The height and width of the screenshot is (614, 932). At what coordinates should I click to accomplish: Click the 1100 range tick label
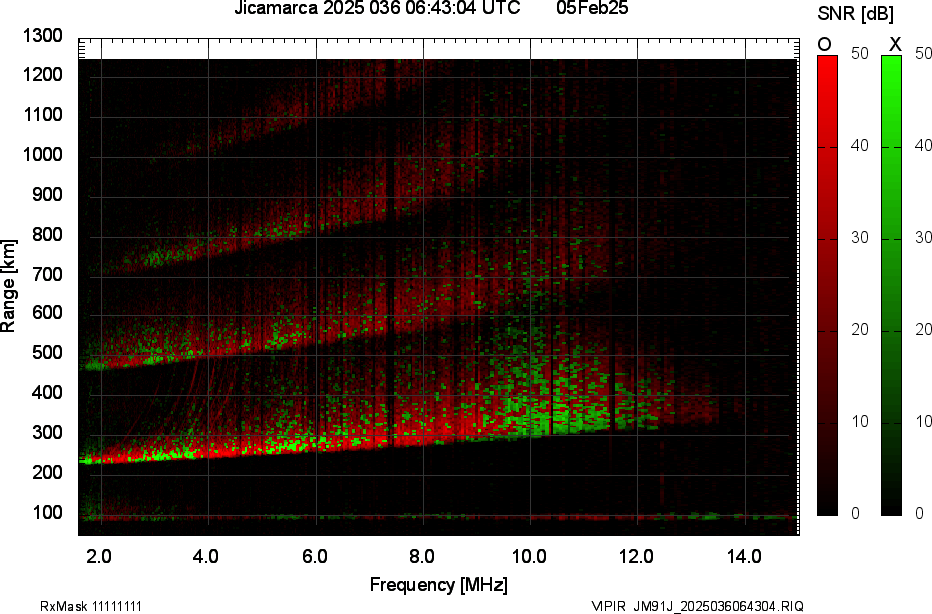click(43, 115)
